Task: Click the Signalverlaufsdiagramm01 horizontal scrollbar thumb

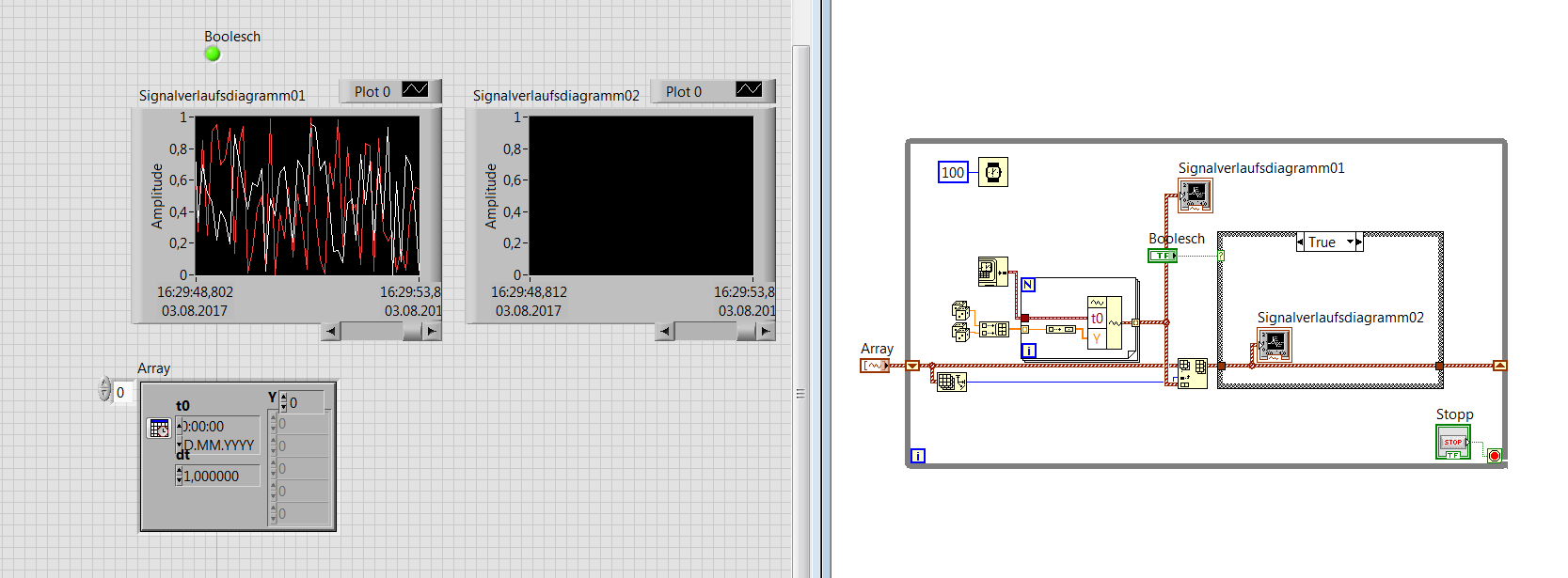Action: [412, 331]
